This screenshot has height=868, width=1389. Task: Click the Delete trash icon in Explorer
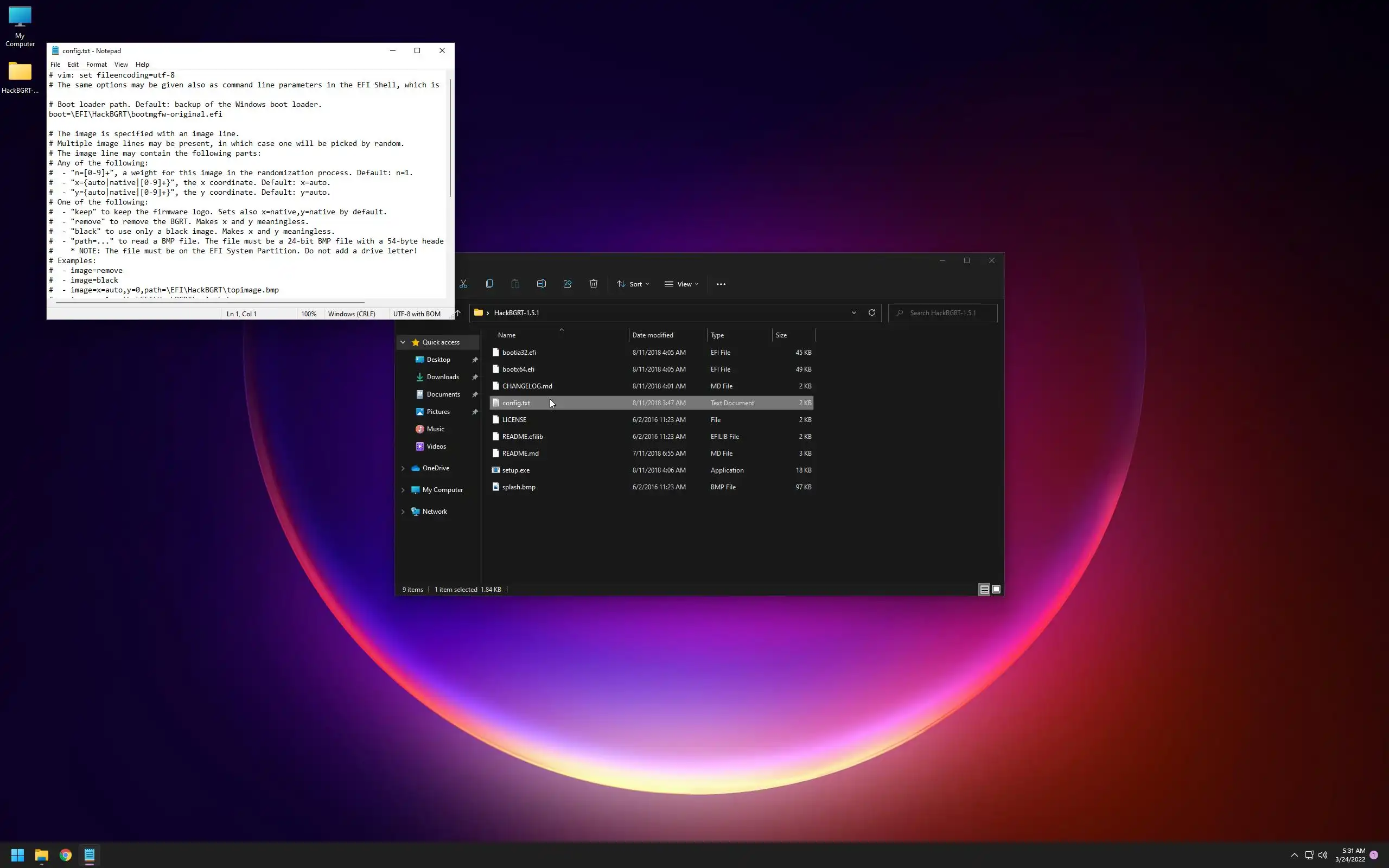pos(594,284)
